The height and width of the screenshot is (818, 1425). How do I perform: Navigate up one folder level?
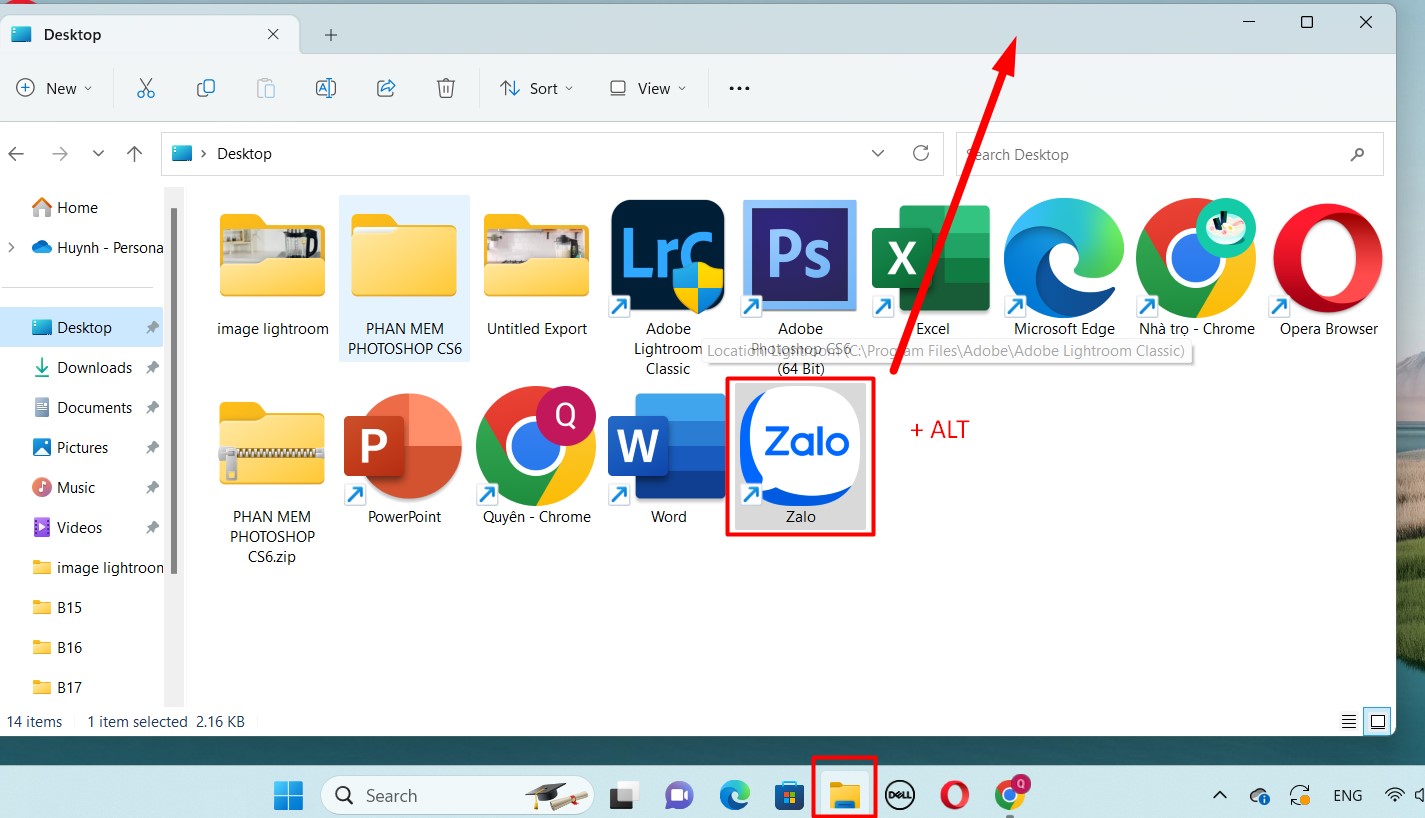[135, 153]
